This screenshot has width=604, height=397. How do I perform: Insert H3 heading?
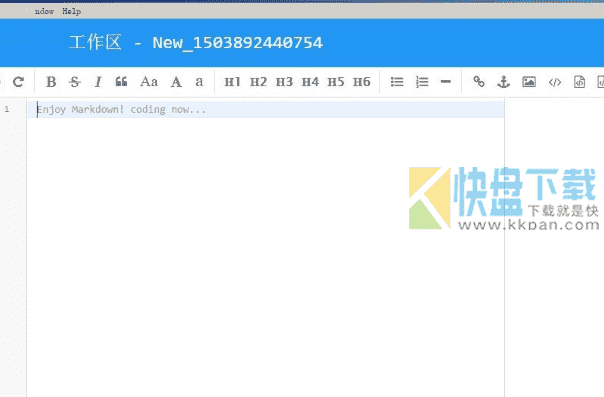coord(284,82)
